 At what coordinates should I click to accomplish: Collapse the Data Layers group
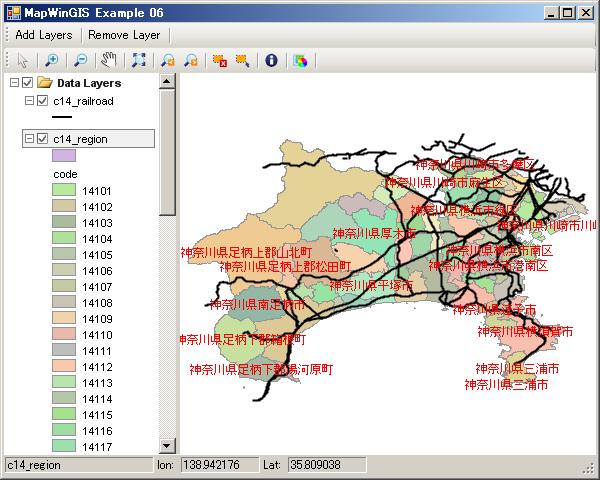tap(13, 83)
